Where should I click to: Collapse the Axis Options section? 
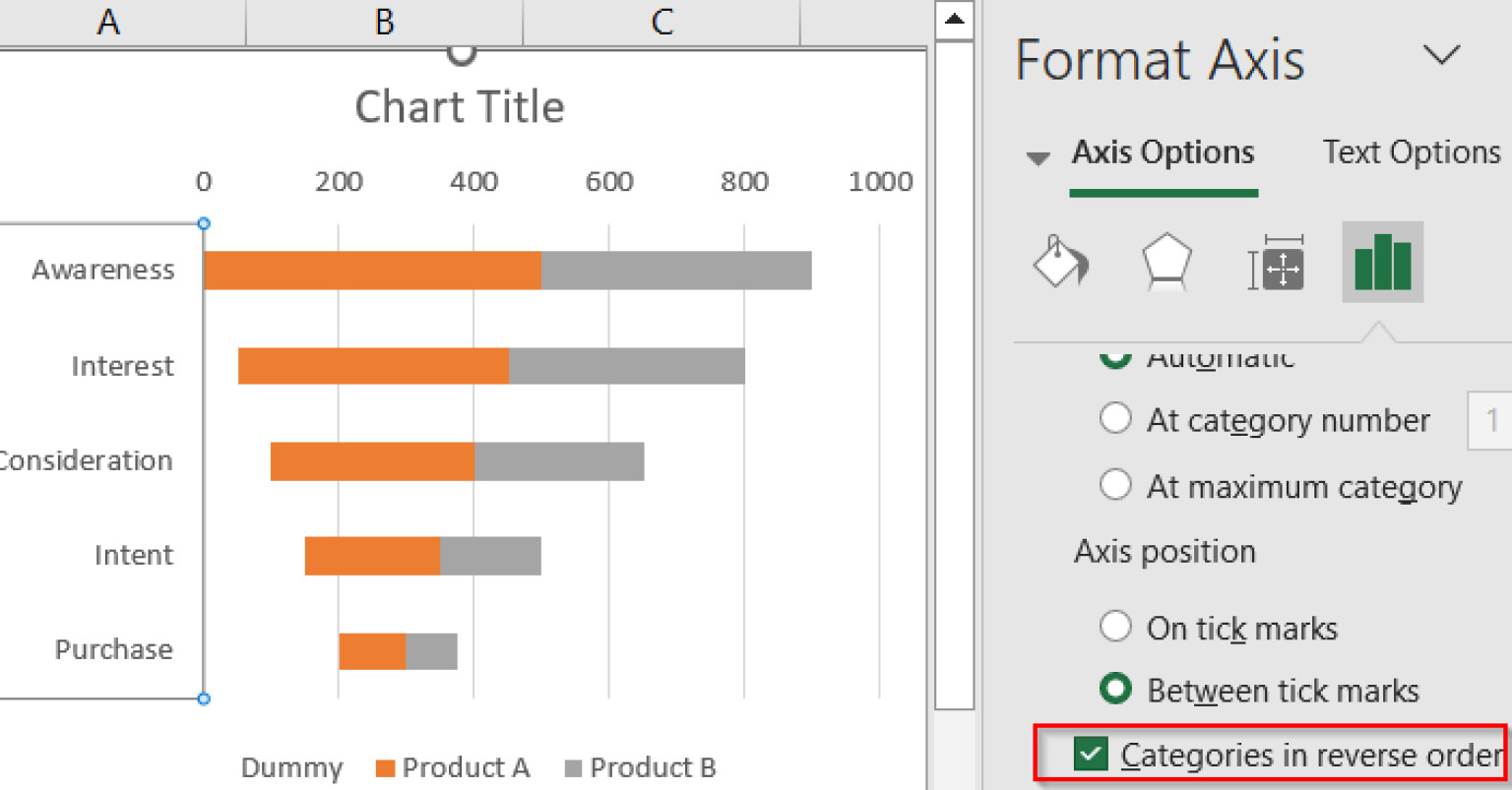[x=1039, y=154]
